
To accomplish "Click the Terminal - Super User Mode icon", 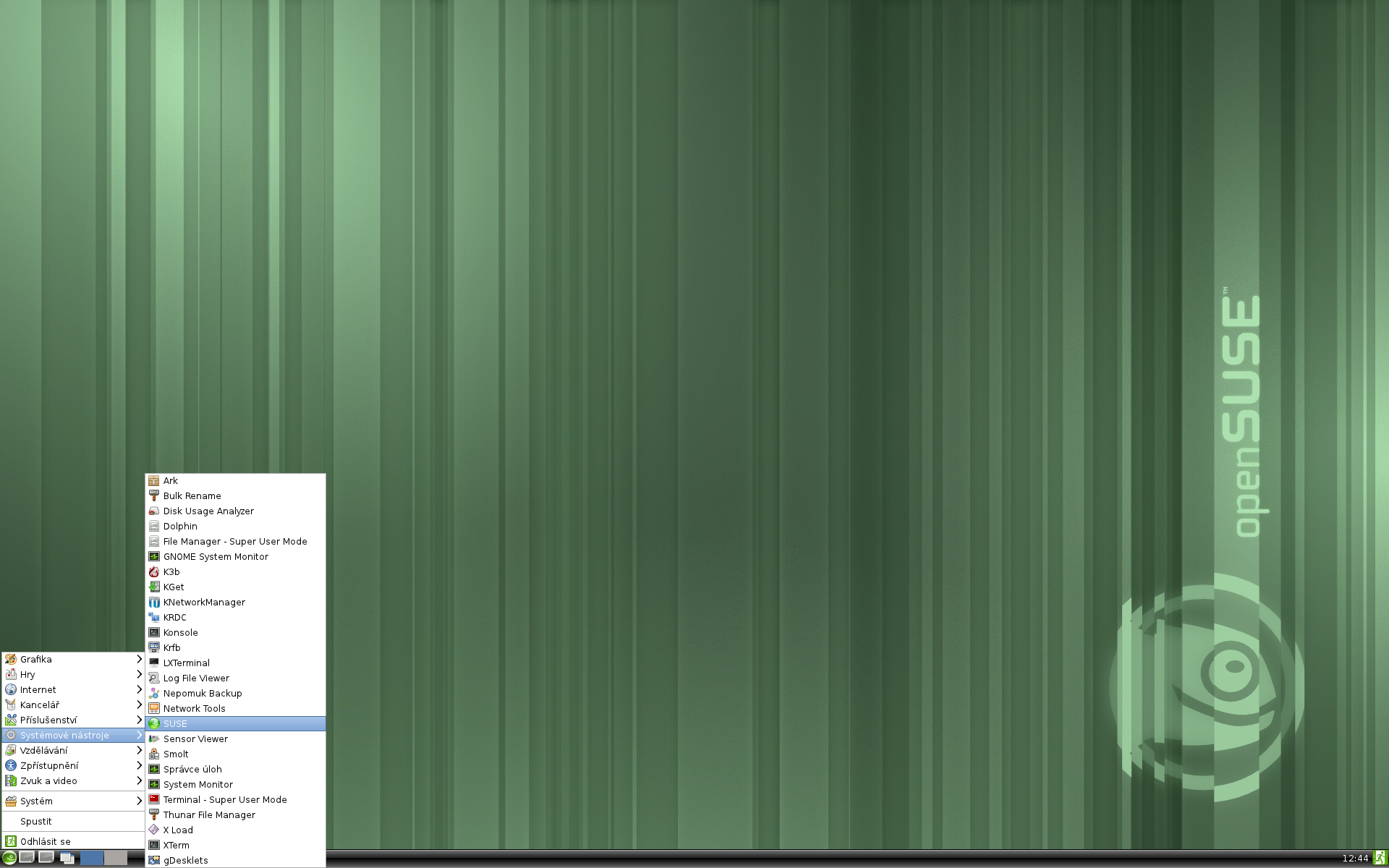I will point(153,799).
